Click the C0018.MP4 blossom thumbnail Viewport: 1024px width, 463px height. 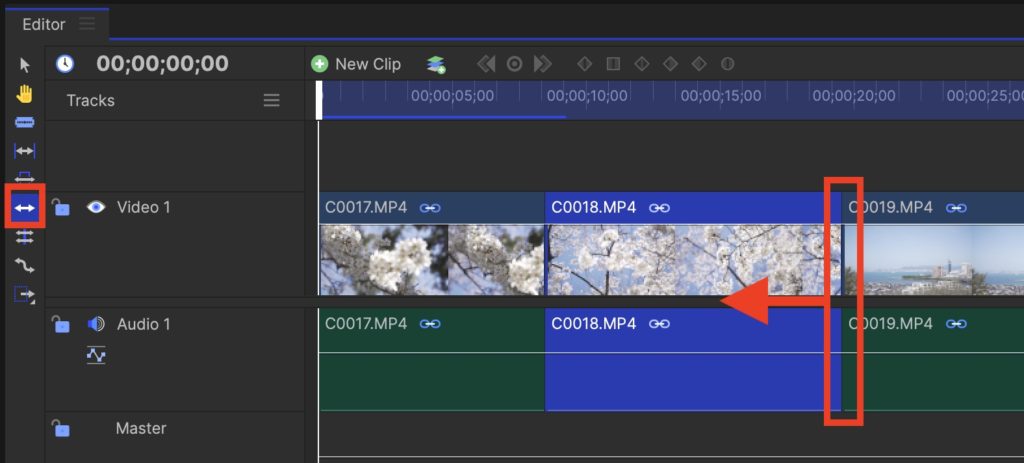pos(693,260)
